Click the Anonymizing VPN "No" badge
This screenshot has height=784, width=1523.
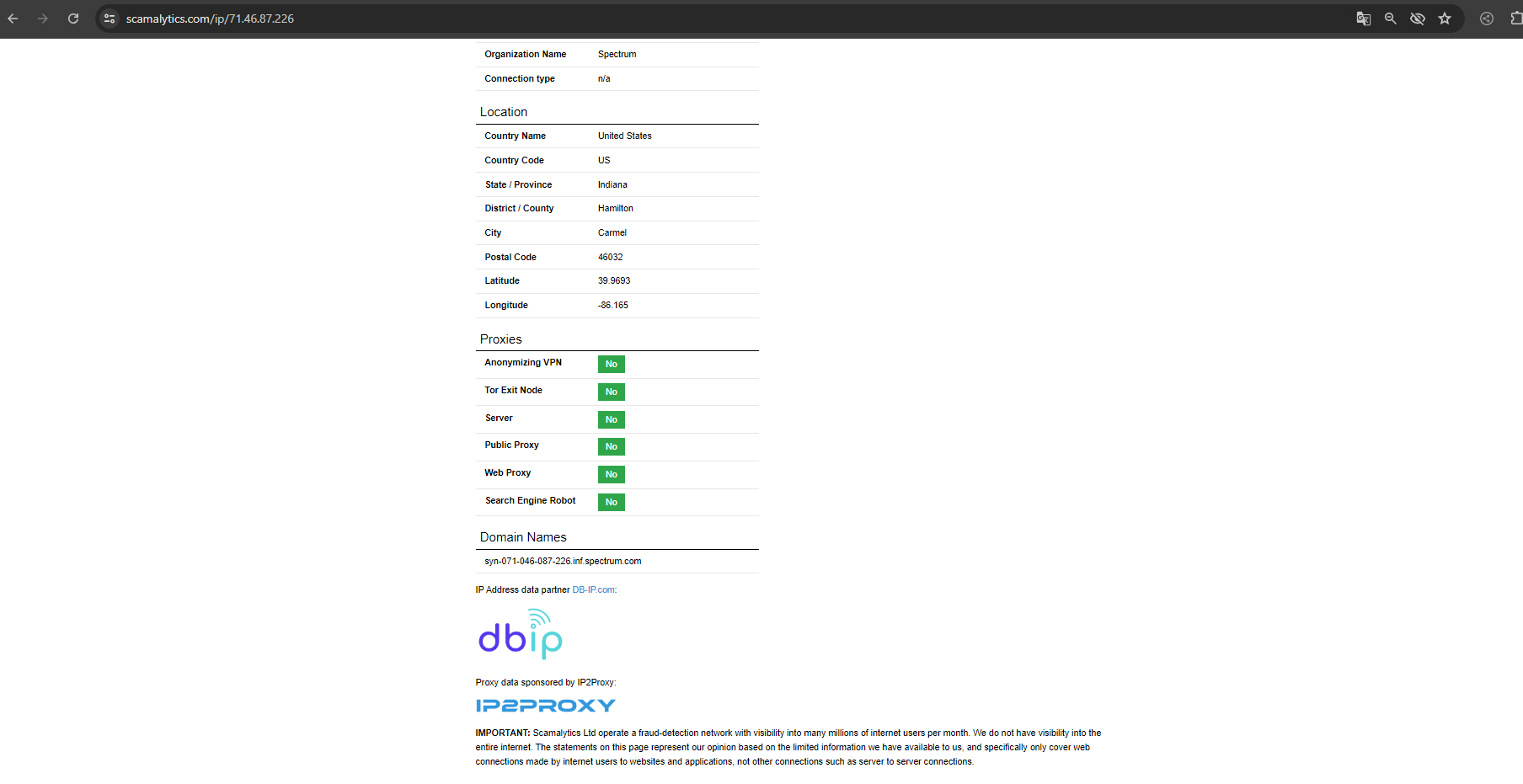611,364
